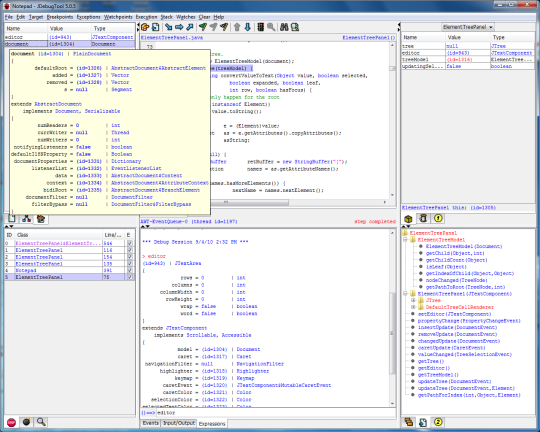Click the binoculars search icon
The height and width of the screenshot is (432, 540).
pos(284,27)
